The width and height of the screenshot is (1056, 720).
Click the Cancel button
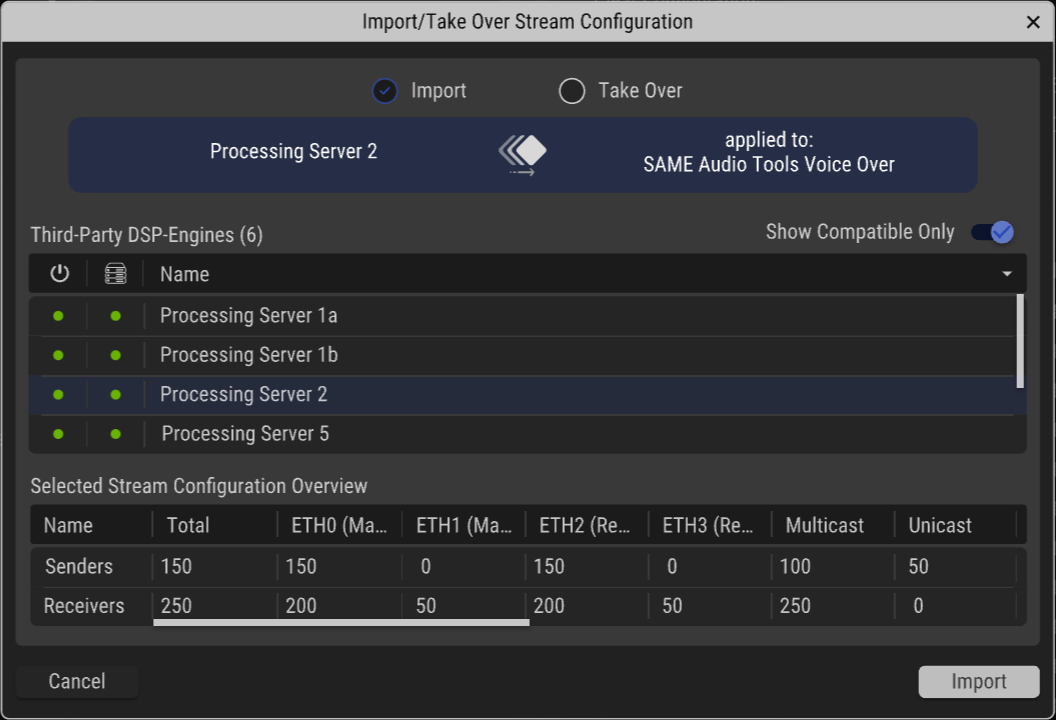pos(77,681)
